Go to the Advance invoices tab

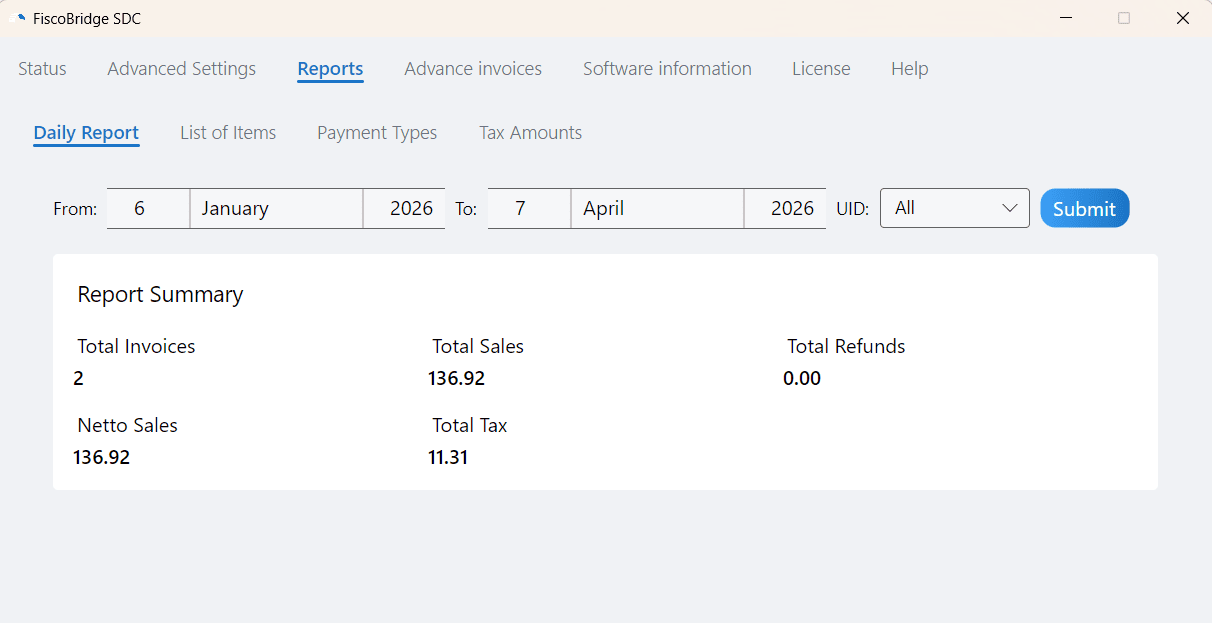pos(473,69)
